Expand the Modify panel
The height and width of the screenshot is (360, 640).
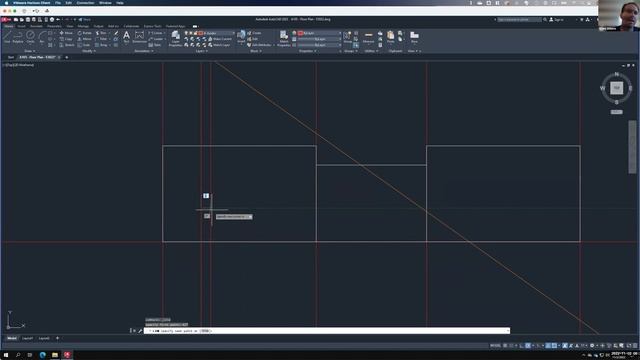(89, 51)
